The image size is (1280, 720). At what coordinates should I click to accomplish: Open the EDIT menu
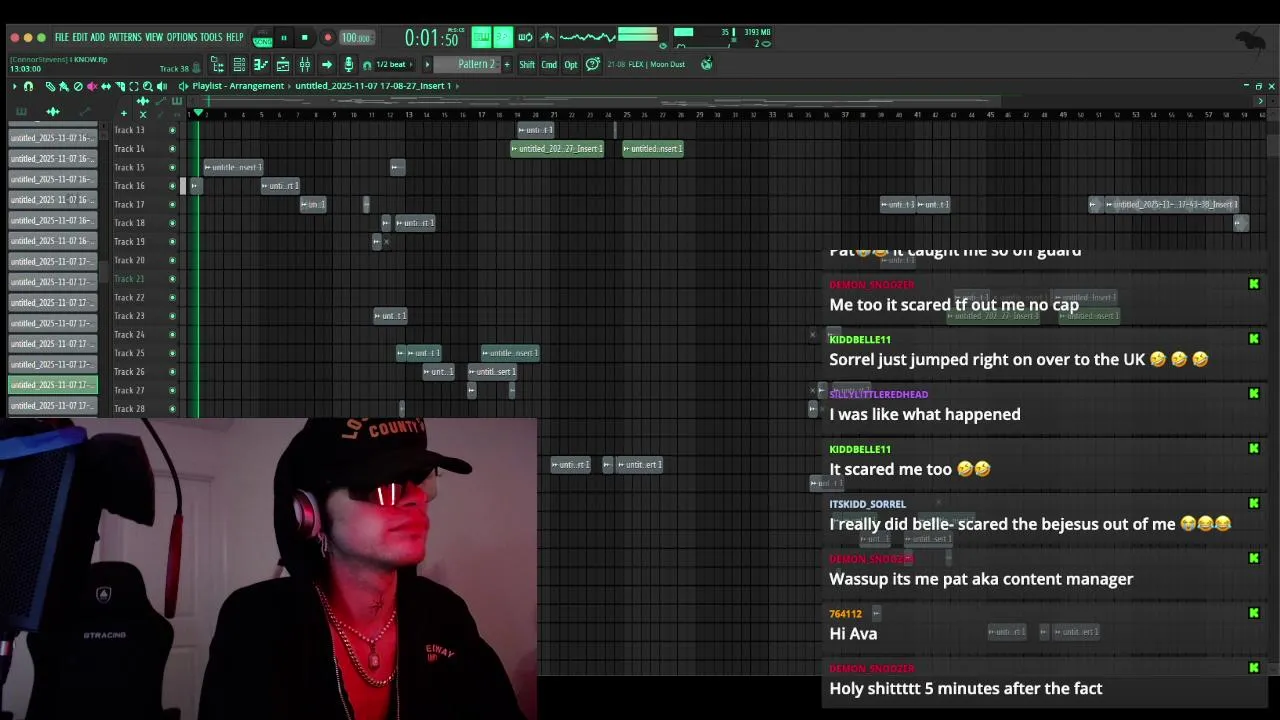80,37
